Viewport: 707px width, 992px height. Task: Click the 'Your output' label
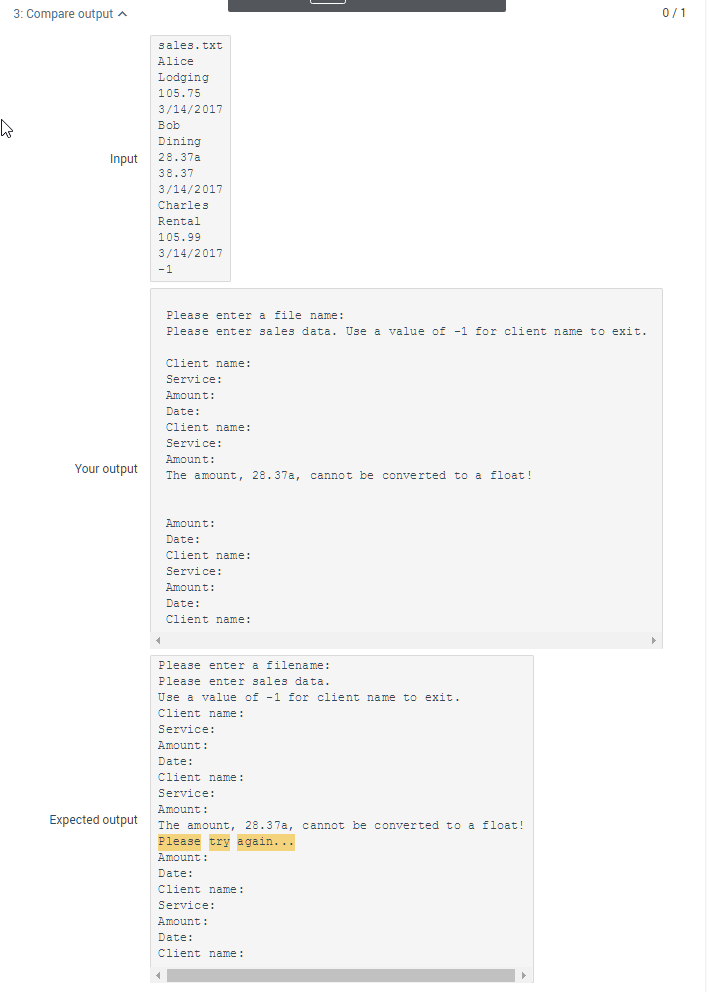106,469
